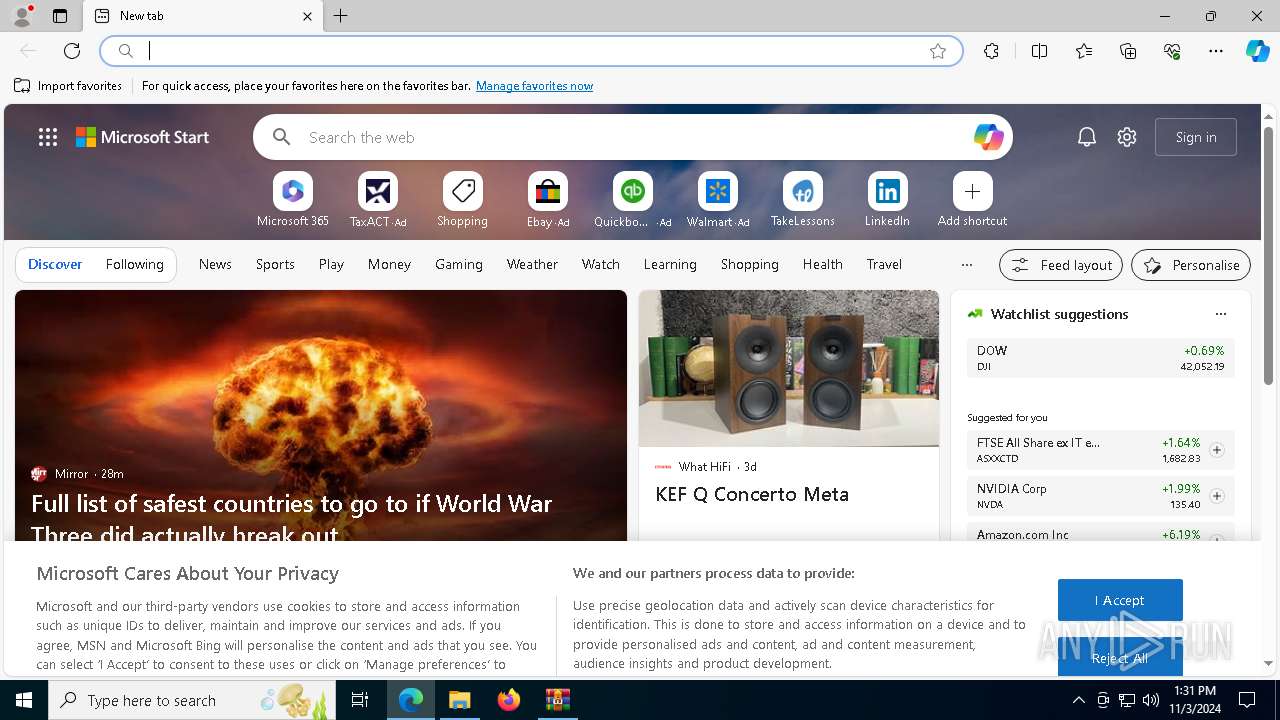Open Walmart ad shortcut
This screenshot has width=1280, height=720.
(x=717, y=199)
